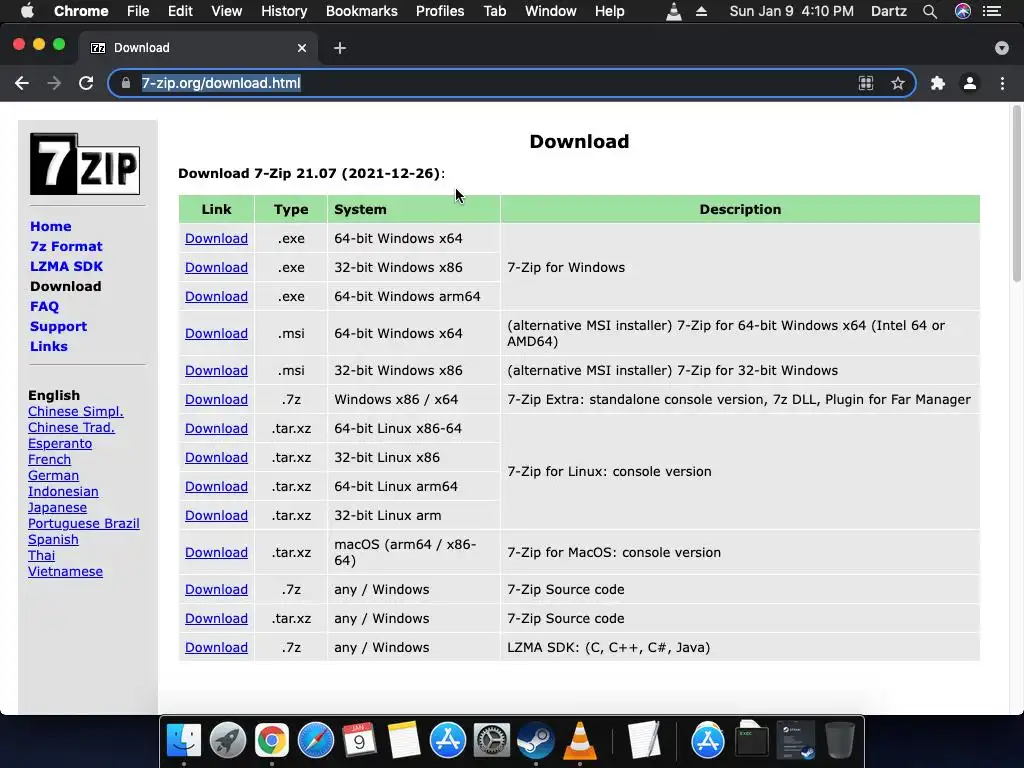Open VLC cone icon in the dock
1024x768 pixels.
[580, 741]
